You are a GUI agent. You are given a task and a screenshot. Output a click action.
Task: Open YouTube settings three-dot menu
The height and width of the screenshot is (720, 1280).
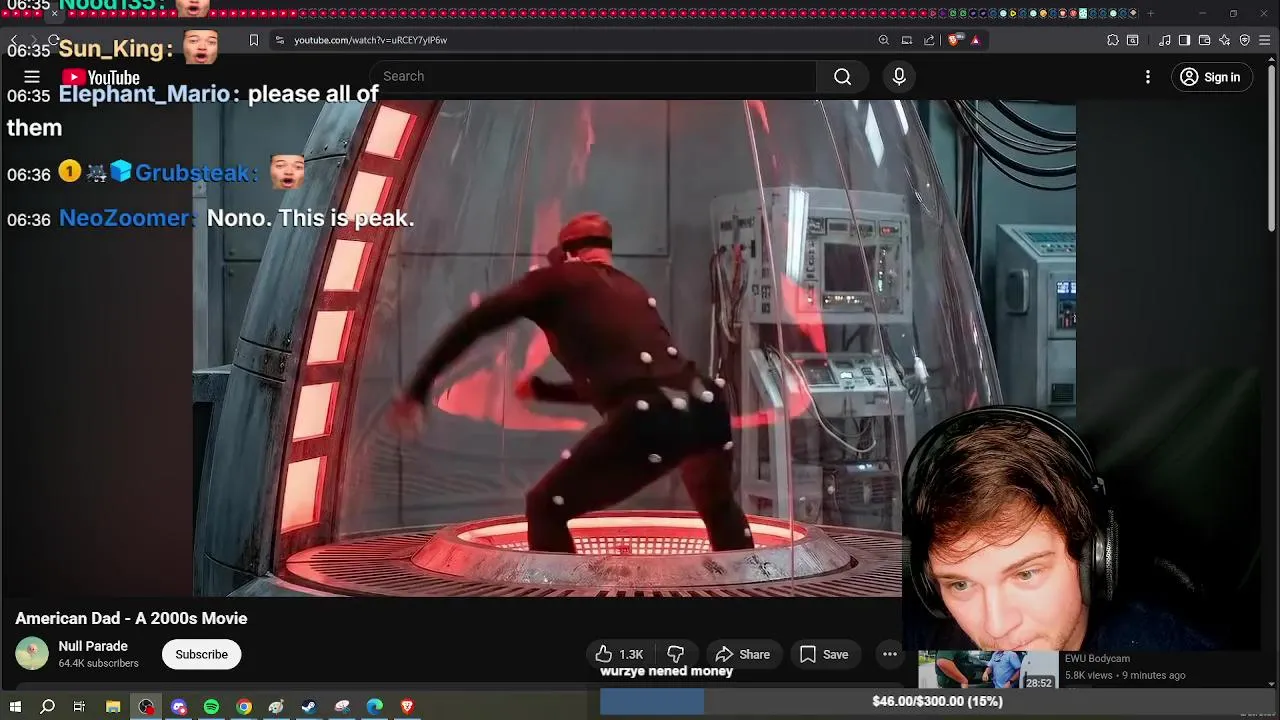[1148, 77]
